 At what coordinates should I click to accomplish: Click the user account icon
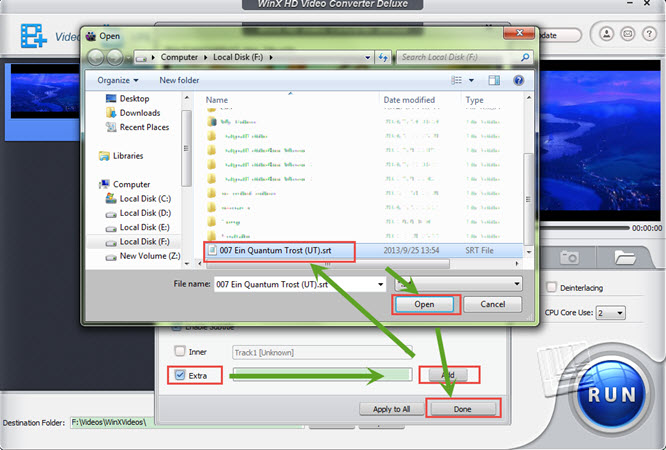point(608,34)
